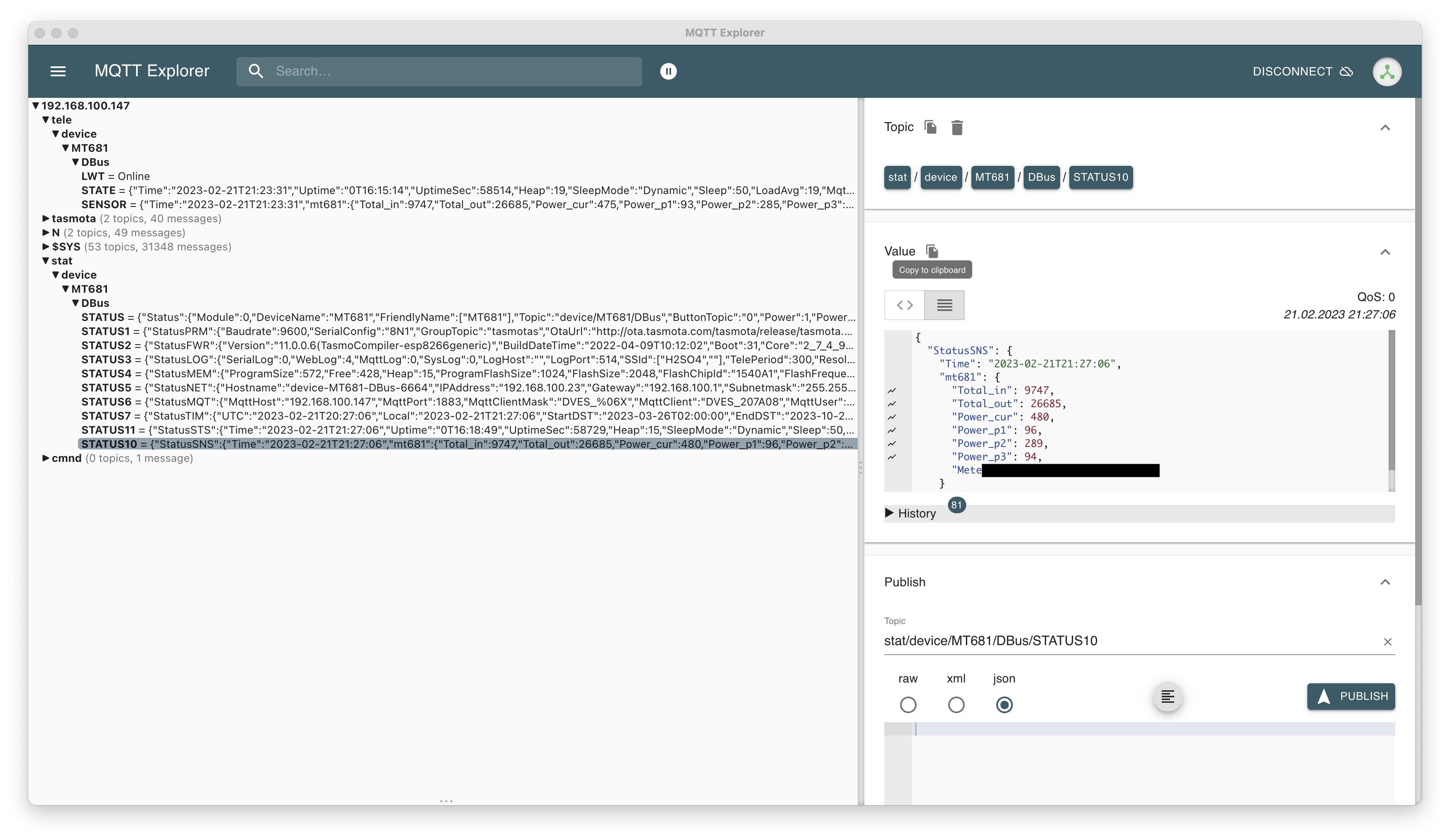Click the pause connection icon
This screenshot has height=840, width=1450.
[668, 71]
